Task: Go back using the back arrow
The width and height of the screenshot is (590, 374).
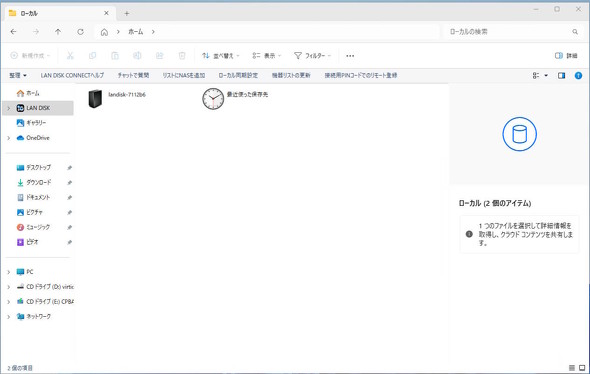Action: coord(14,32)
